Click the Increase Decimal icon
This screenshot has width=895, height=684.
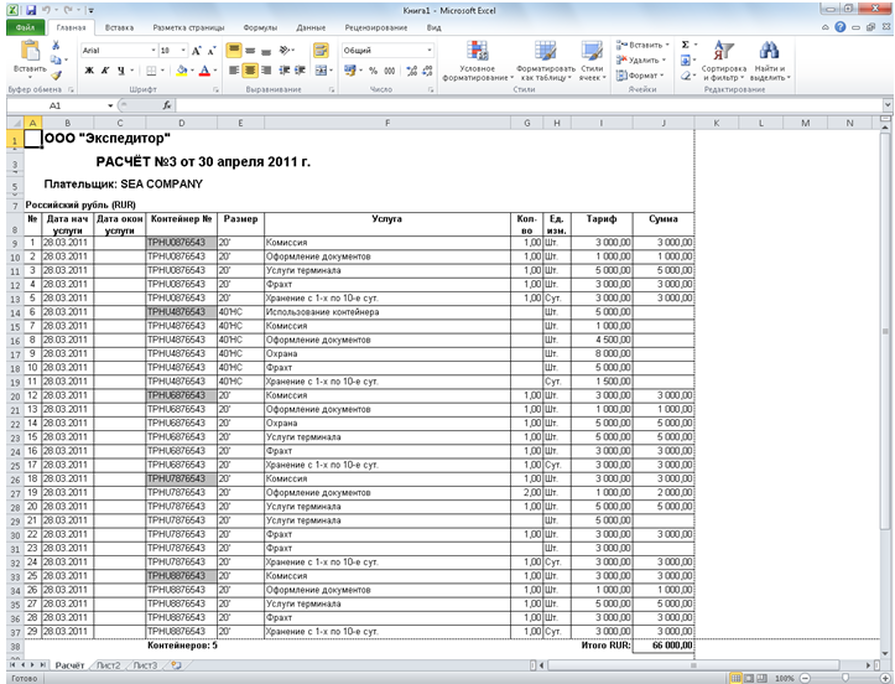coord(412,70)
